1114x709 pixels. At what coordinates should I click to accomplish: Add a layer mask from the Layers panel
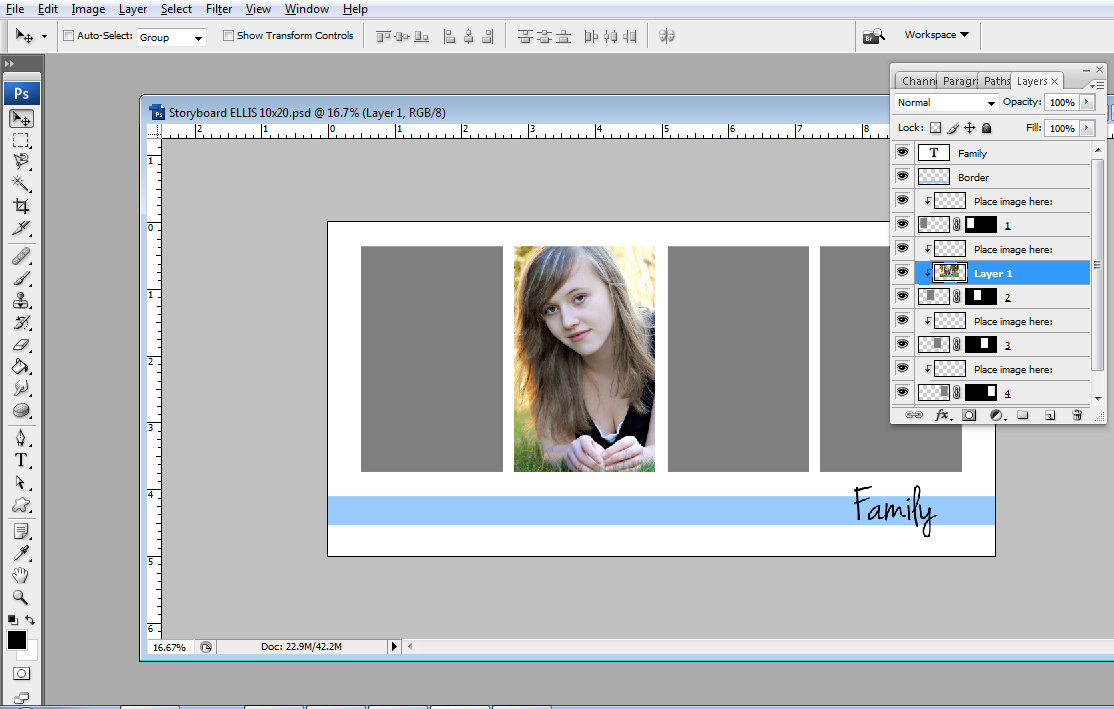tap(968, 414)
